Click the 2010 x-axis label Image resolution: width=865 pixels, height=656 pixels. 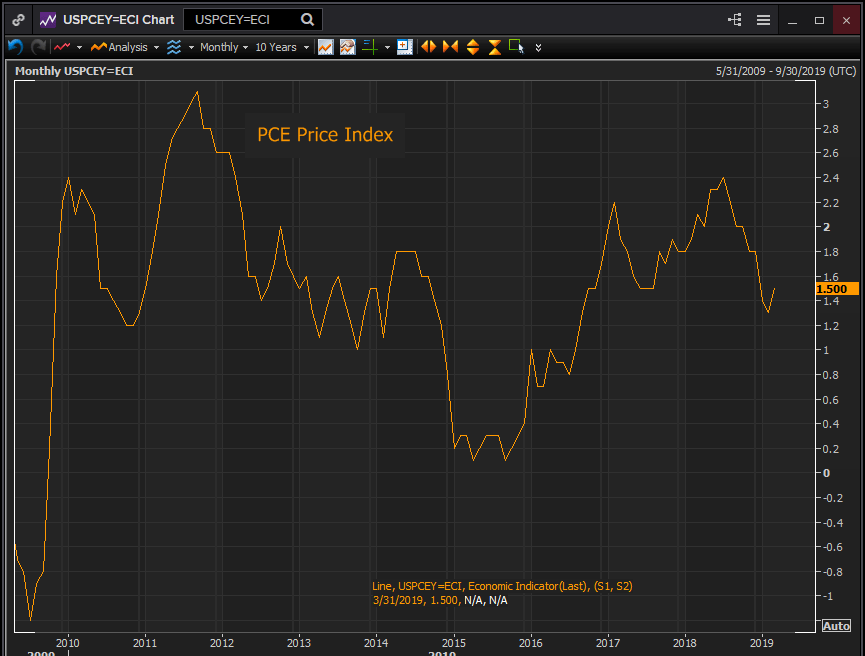tap(67, 643)
